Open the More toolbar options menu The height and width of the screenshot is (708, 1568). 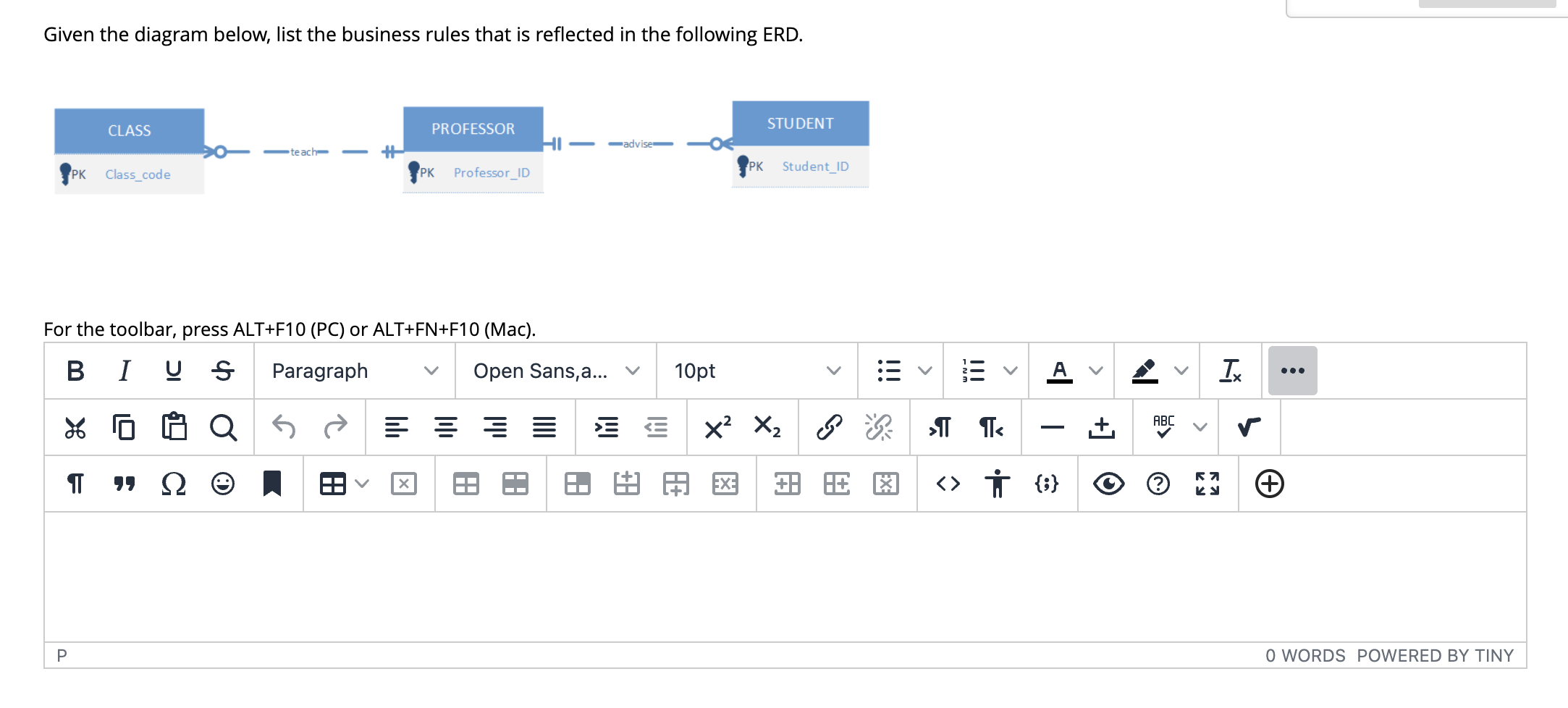pos(1292,371)
